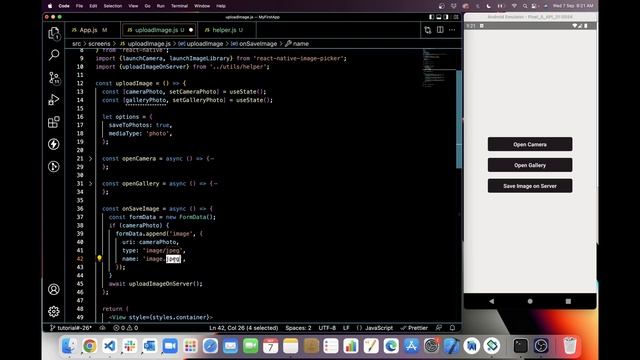Open Terminal from the dock

[520, 346]
